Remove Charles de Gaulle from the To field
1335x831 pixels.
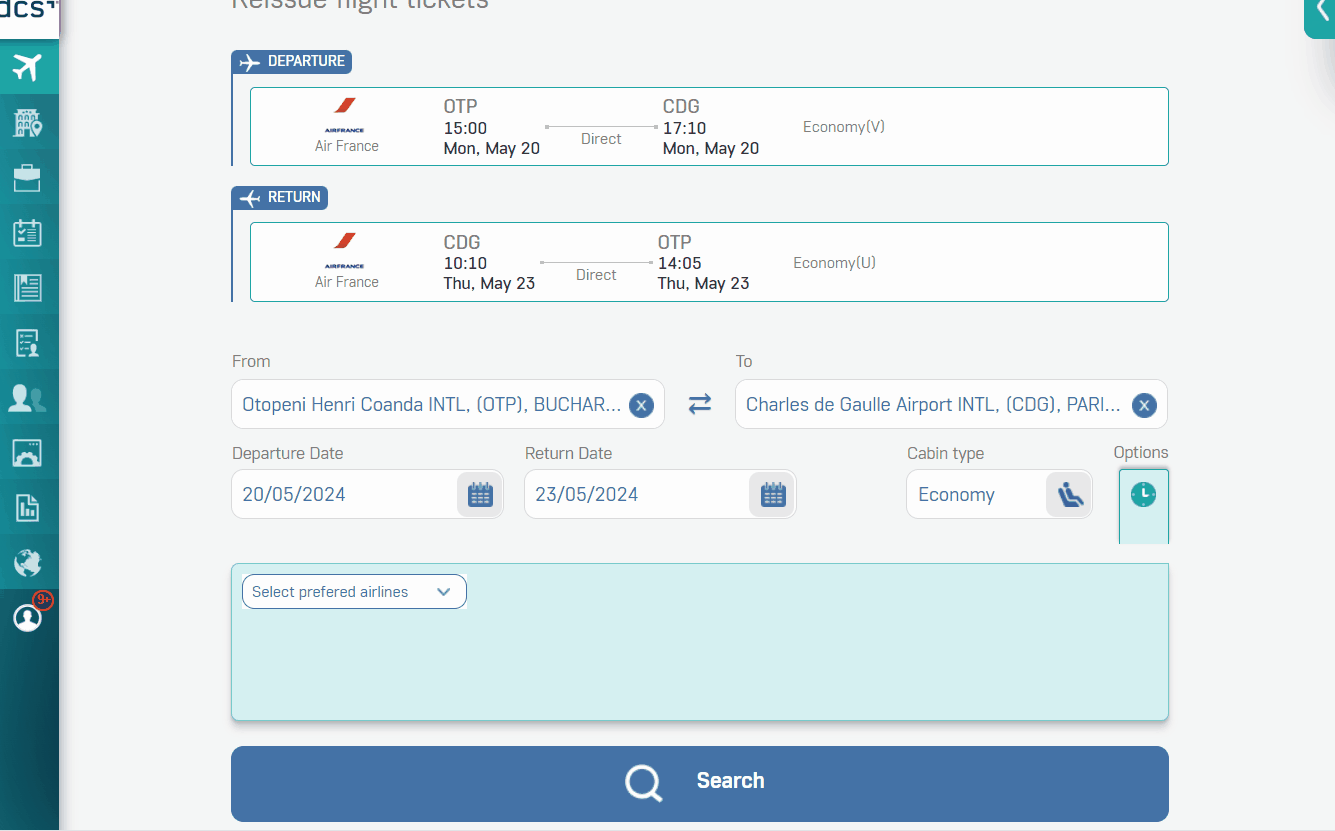click(x=1143, y=405)
